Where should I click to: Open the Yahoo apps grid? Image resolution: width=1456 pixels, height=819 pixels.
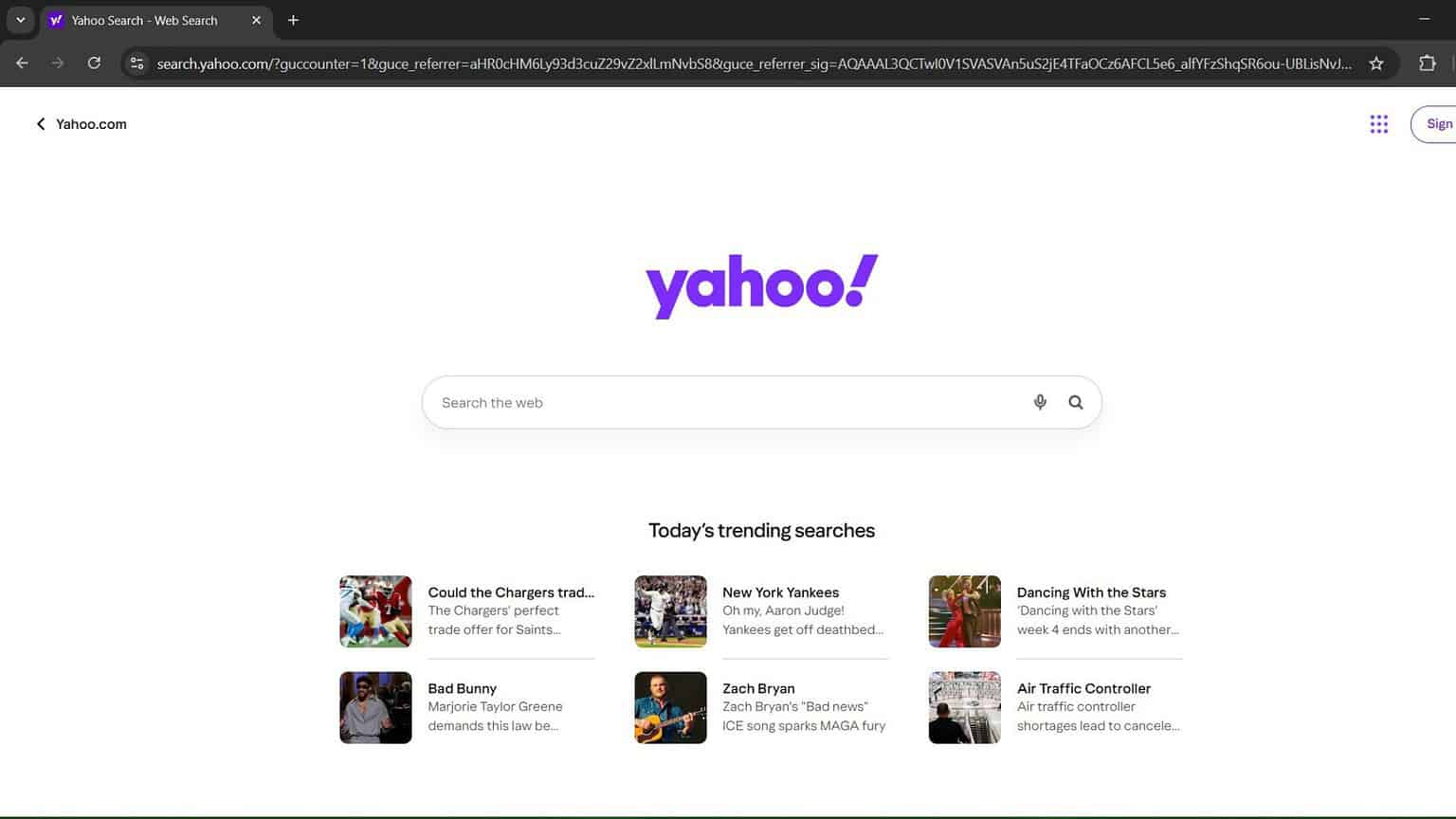1379,124
